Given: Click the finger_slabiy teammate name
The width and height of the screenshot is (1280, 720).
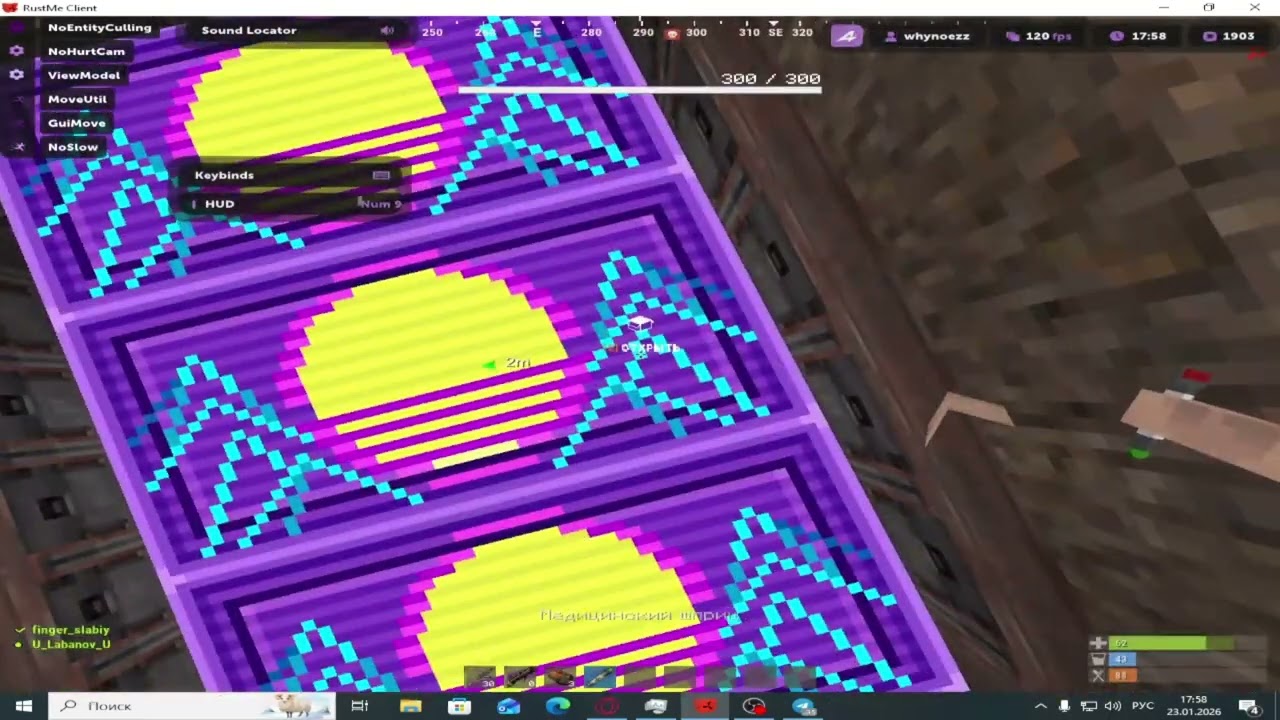Looking at the screenshot, I should point(70,630).
